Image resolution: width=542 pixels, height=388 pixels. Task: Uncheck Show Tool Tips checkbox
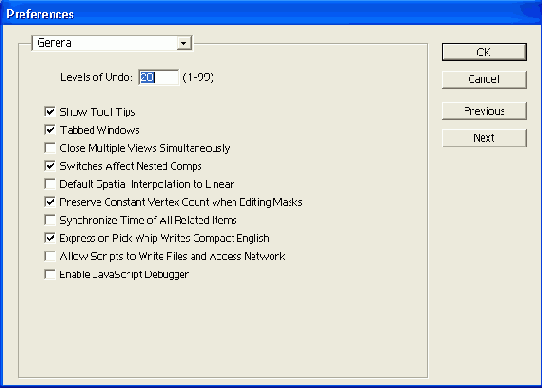click(50, 112)
